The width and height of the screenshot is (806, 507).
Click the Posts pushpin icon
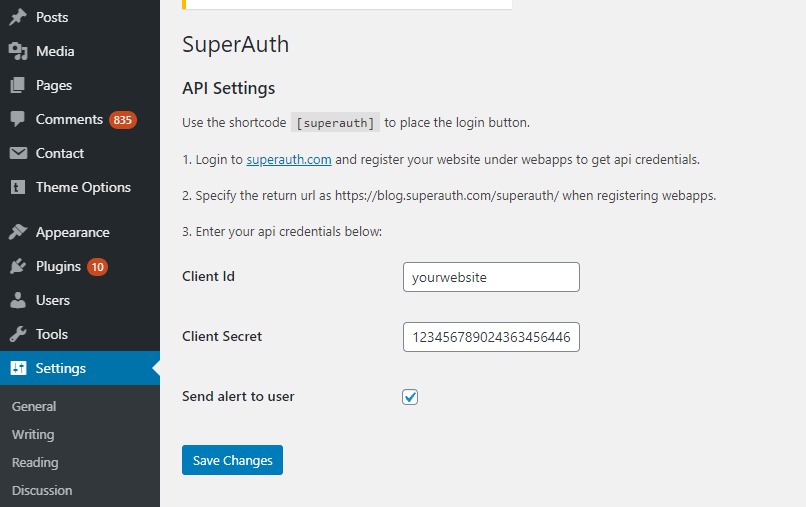pos(18,17)
